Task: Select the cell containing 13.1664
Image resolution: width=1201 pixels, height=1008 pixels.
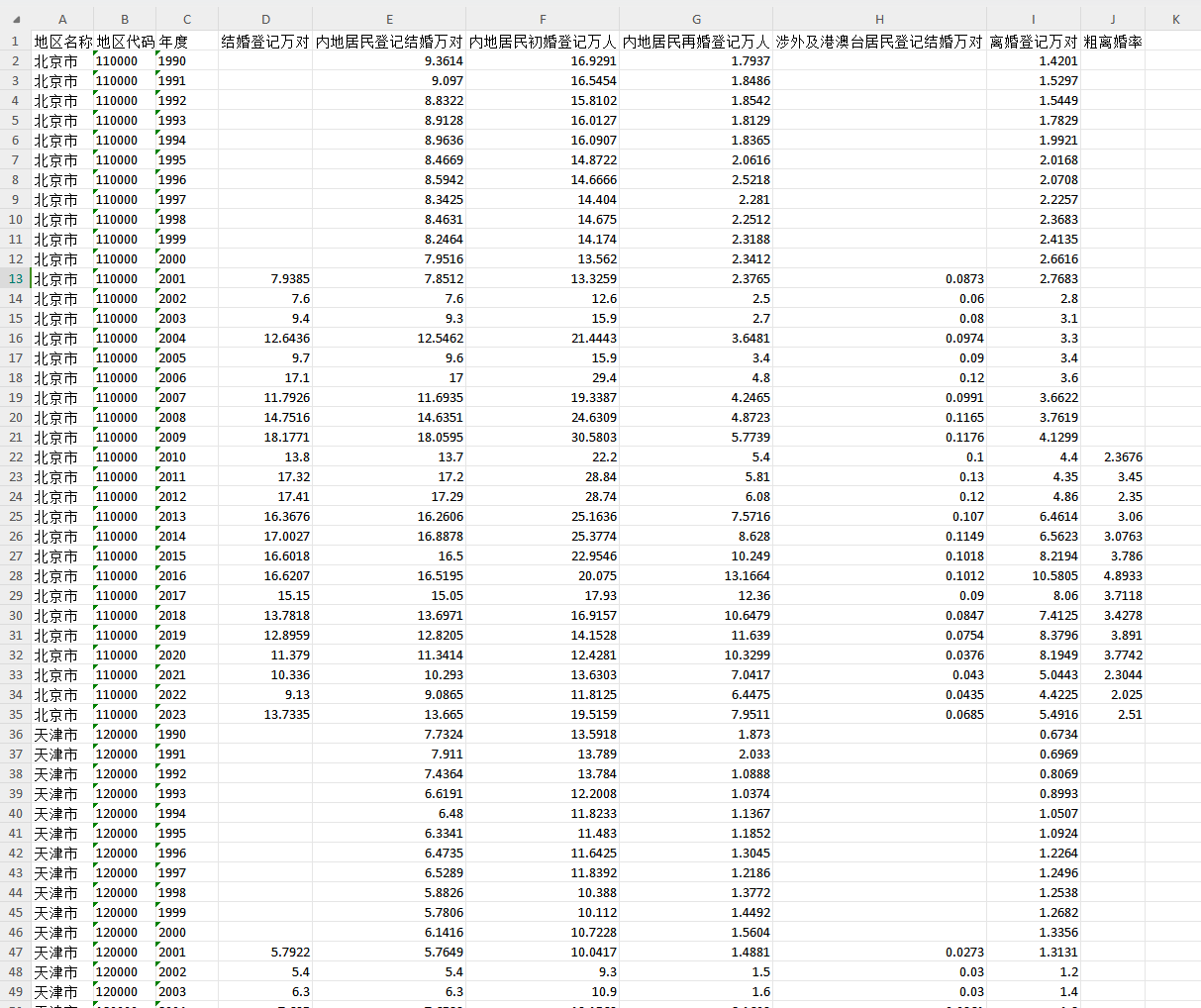Action: point(696,575)
